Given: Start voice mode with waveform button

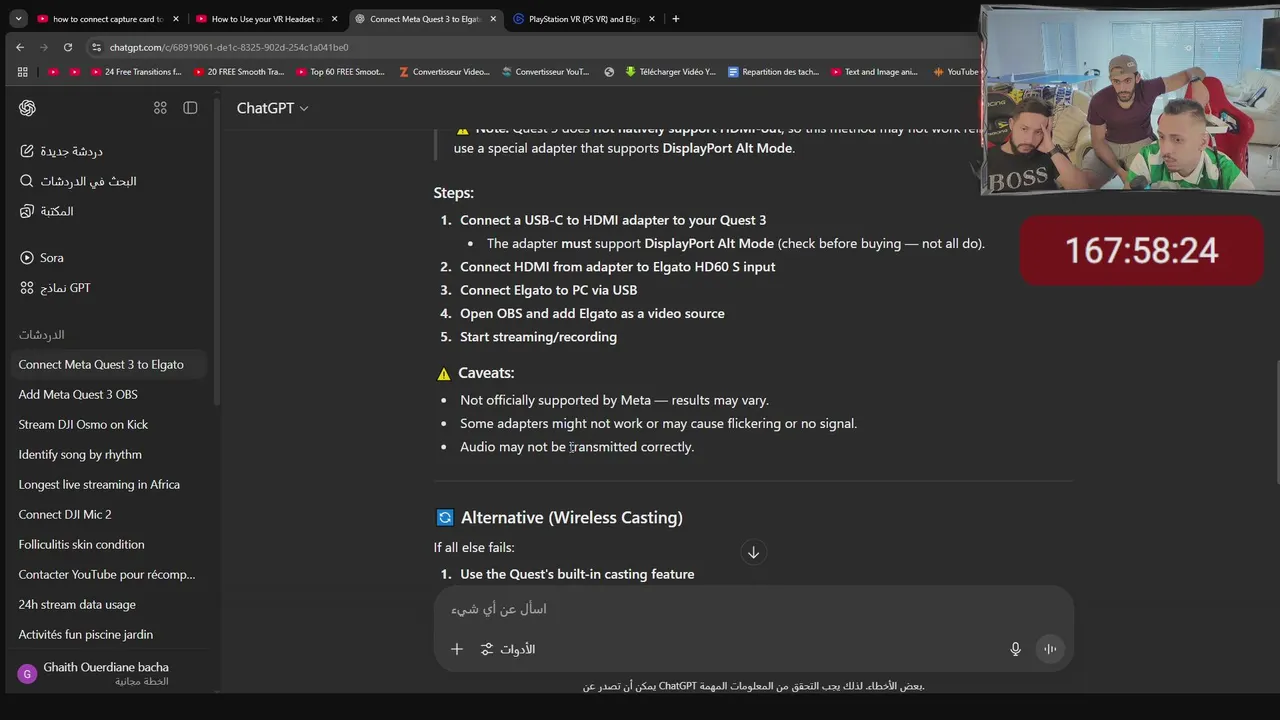Looking at the screenshot, I should click(1050, 649).
